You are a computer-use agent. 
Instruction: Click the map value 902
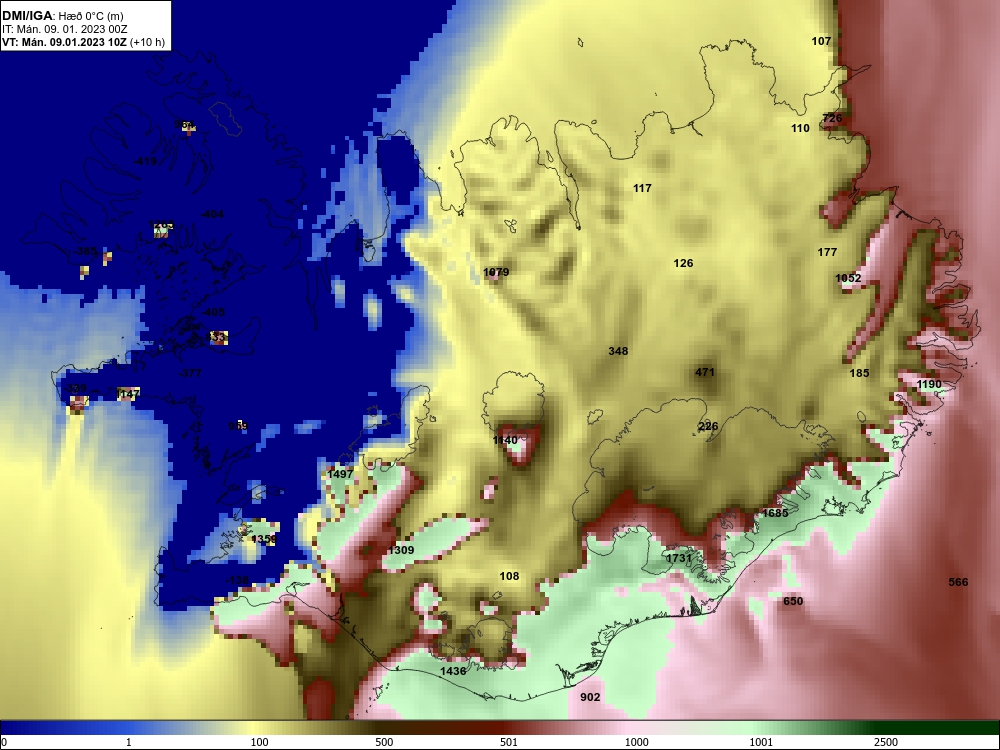[590, 697]
